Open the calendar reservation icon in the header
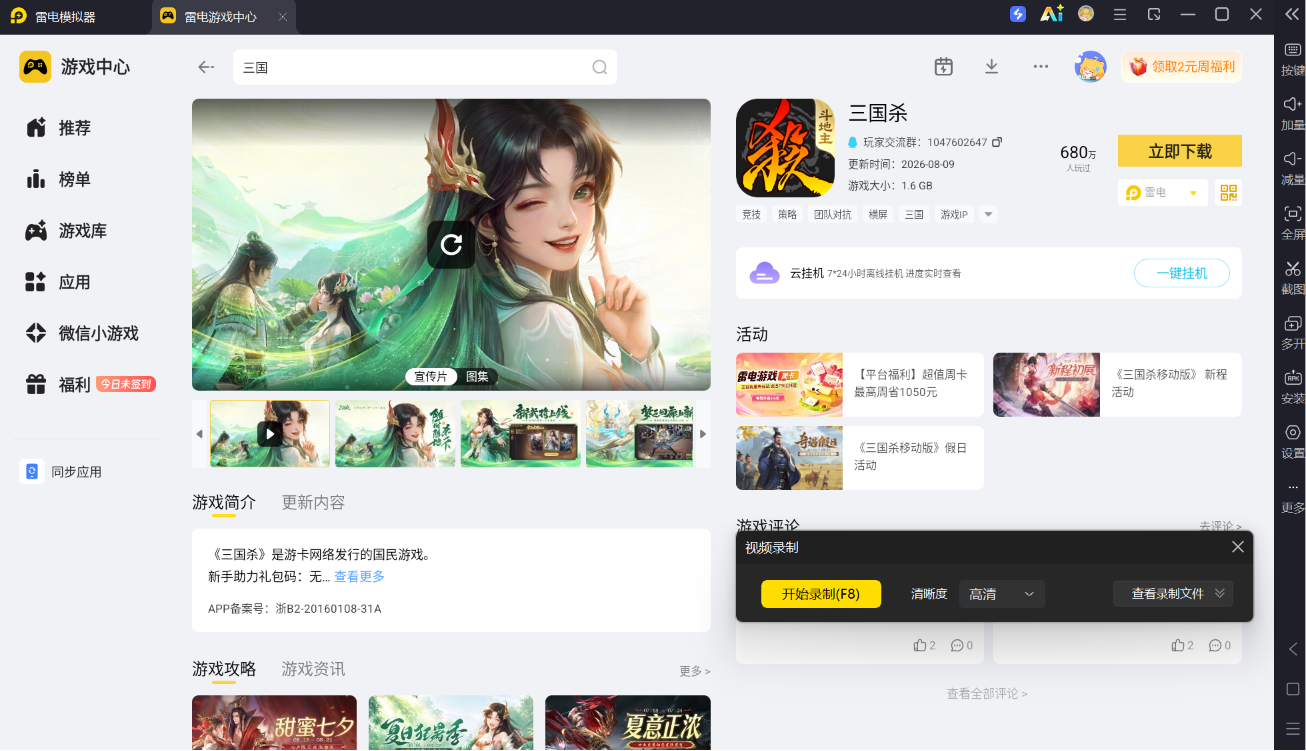 click(x=943, y=67)
